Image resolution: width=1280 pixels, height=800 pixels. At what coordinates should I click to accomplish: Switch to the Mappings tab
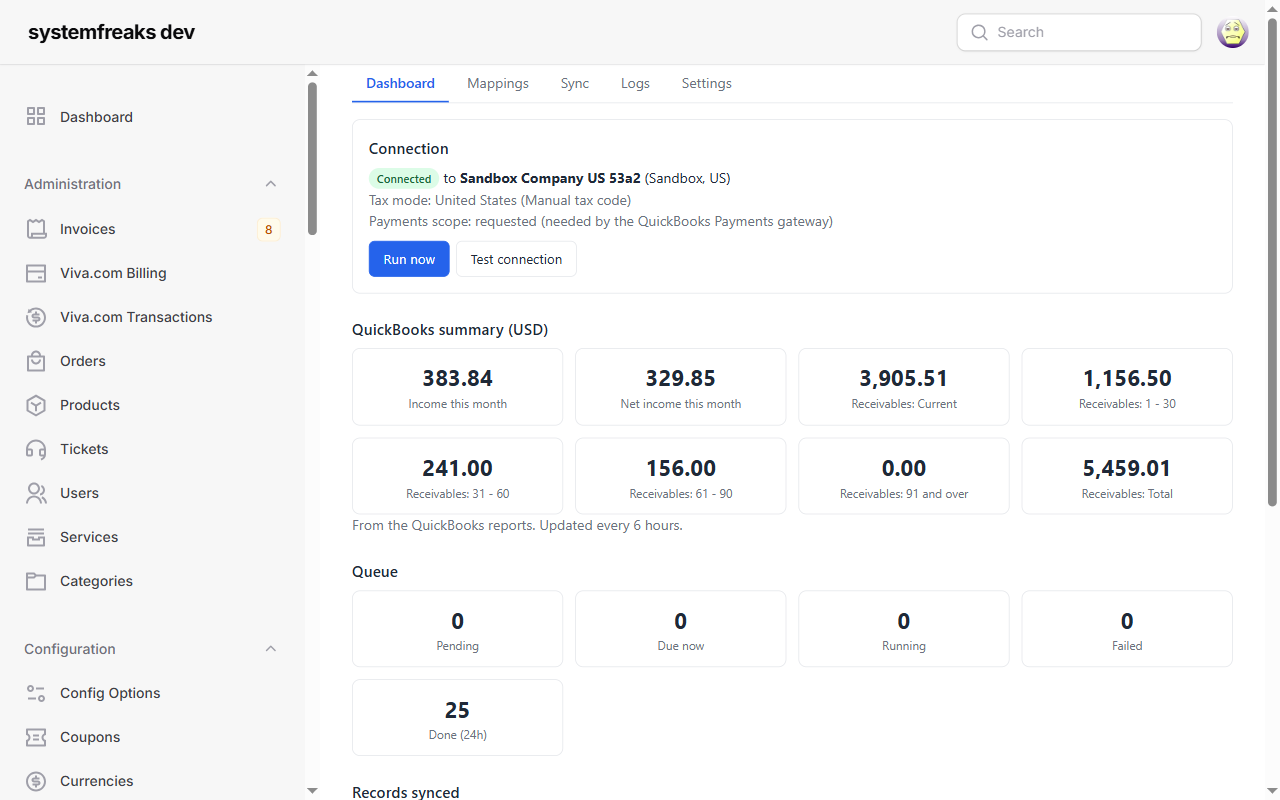pyautogui.click(x=498, y=83)
